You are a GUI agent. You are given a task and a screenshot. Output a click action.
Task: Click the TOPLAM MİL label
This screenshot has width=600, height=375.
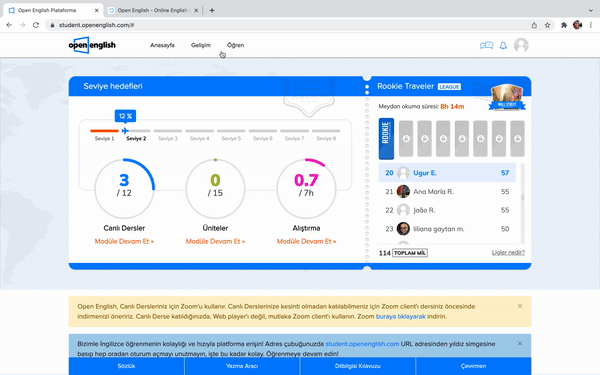tap(410, 253)
